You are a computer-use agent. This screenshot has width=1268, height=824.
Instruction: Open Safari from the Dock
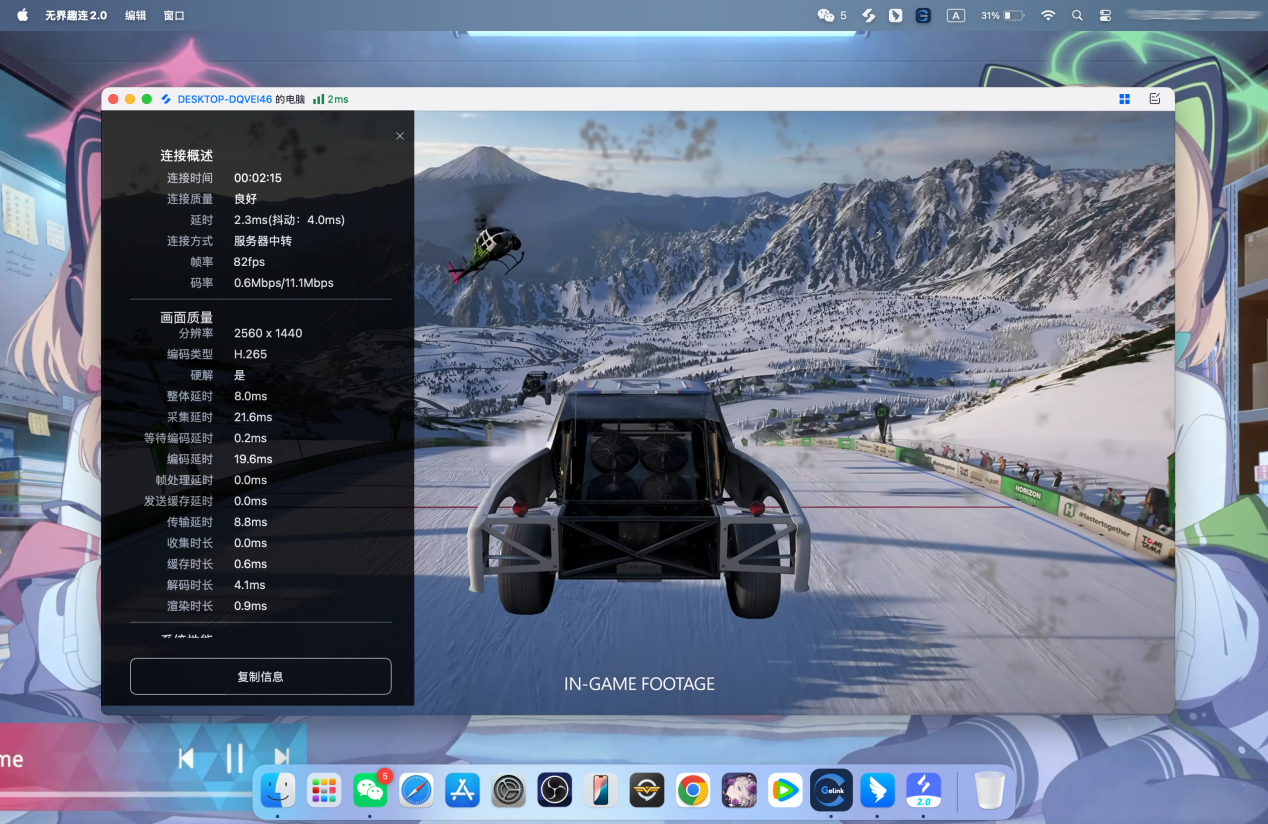[416, 790]
